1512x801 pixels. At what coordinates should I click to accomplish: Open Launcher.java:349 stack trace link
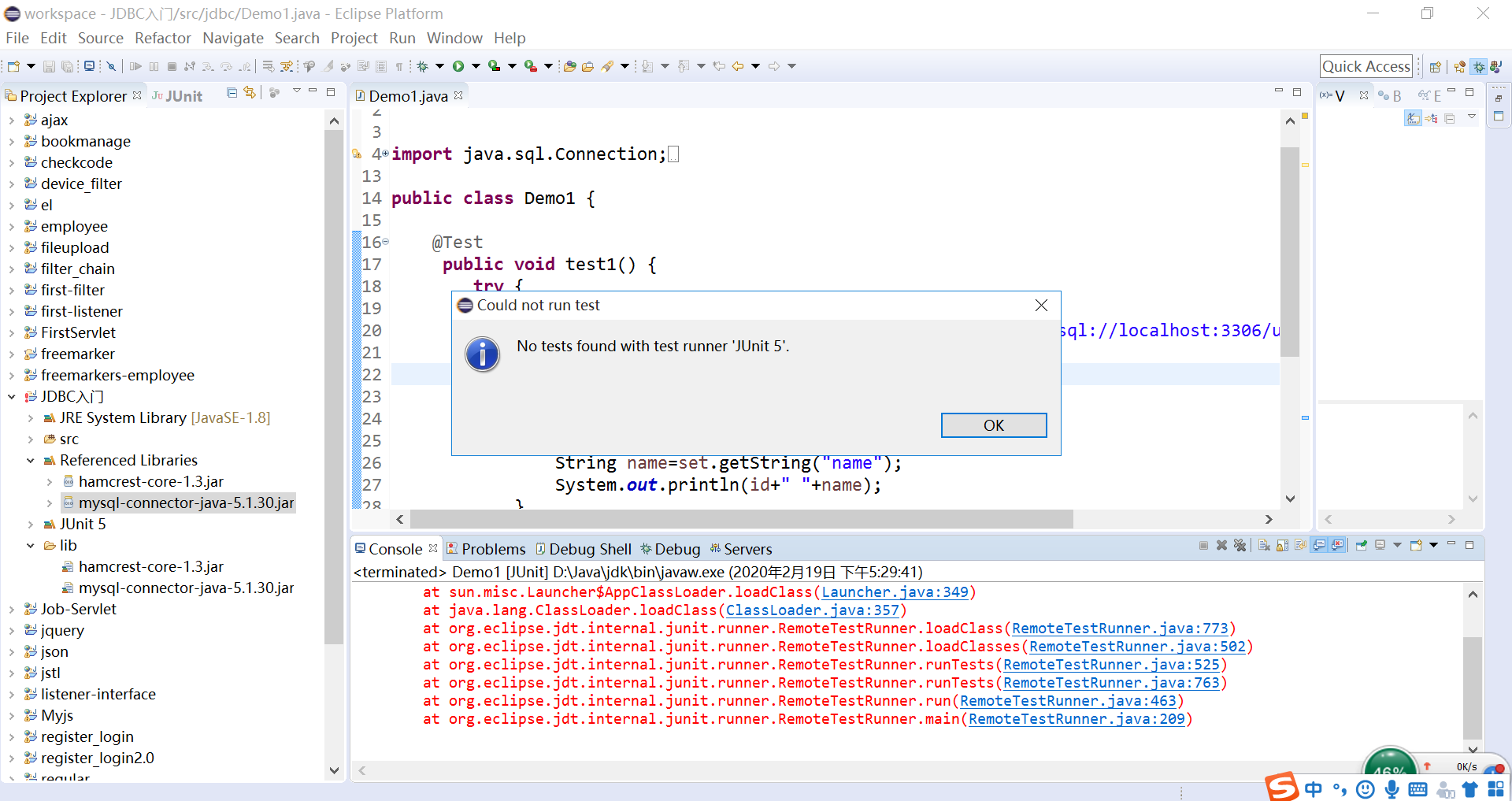point(895,592)
